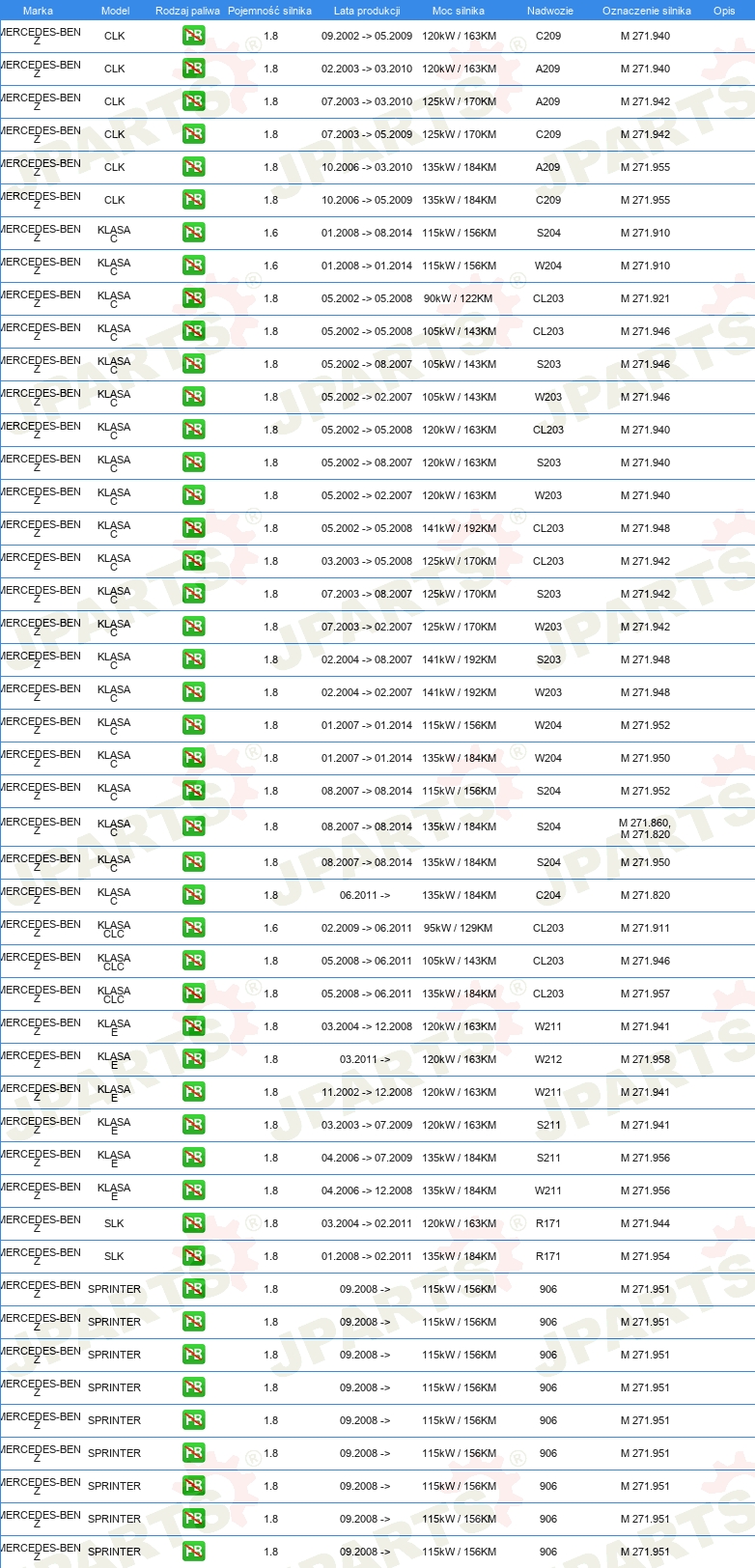Click the fuel icon in the M 271.921 engine row

pos(194,298)
